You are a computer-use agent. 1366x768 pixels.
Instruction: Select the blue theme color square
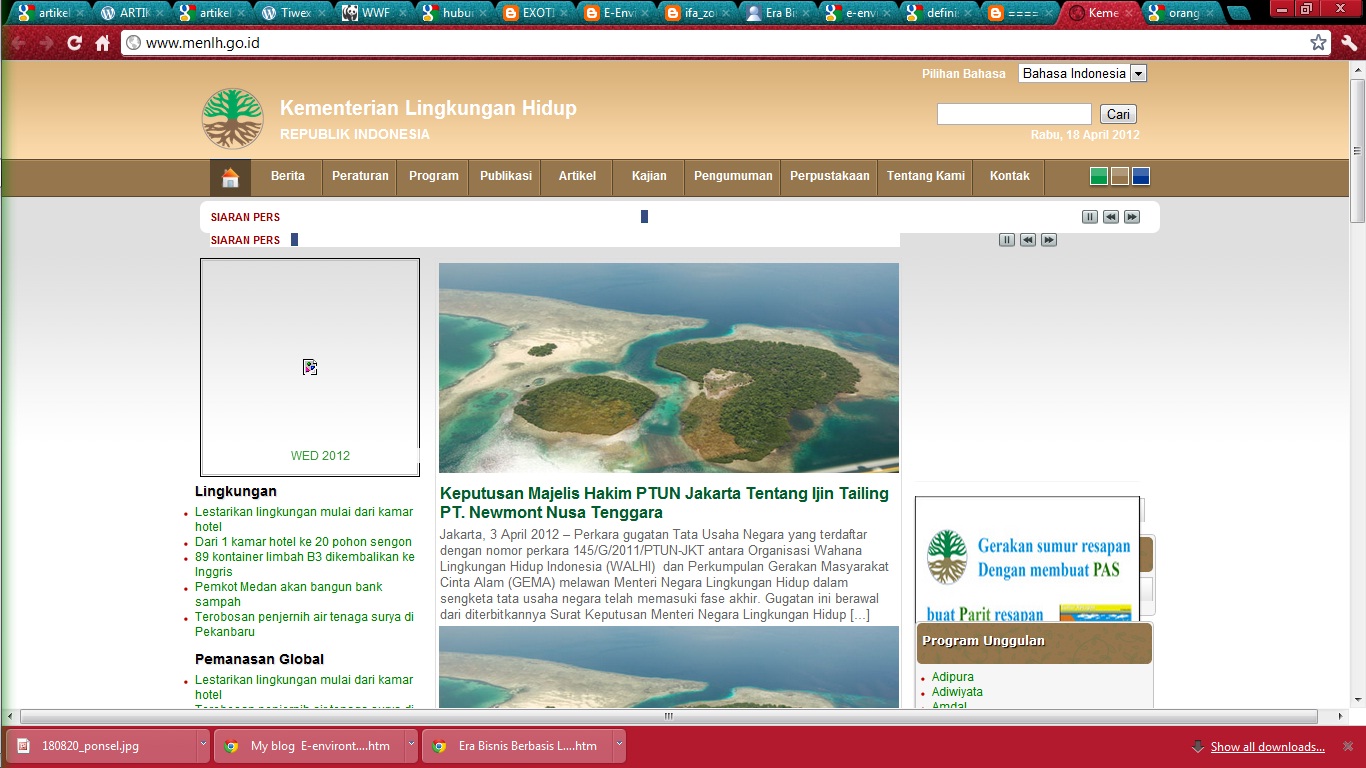coord(1141,176)
